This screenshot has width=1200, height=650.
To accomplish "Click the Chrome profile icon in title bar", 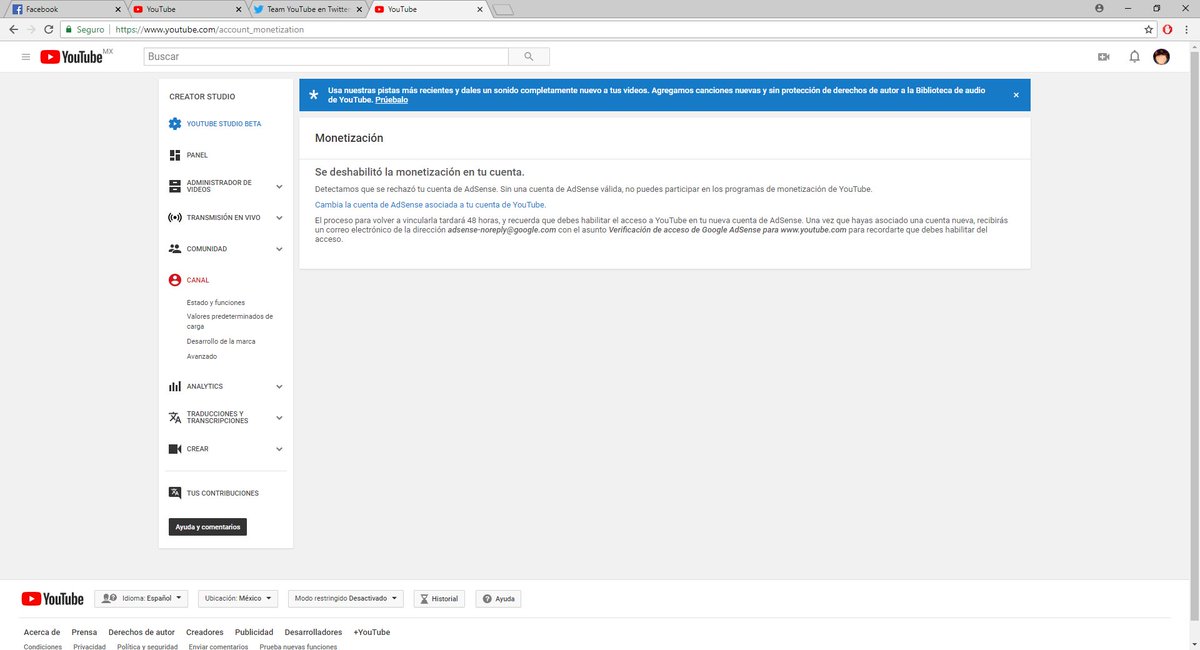I will pyautogui.click(x=1099, y=8).
